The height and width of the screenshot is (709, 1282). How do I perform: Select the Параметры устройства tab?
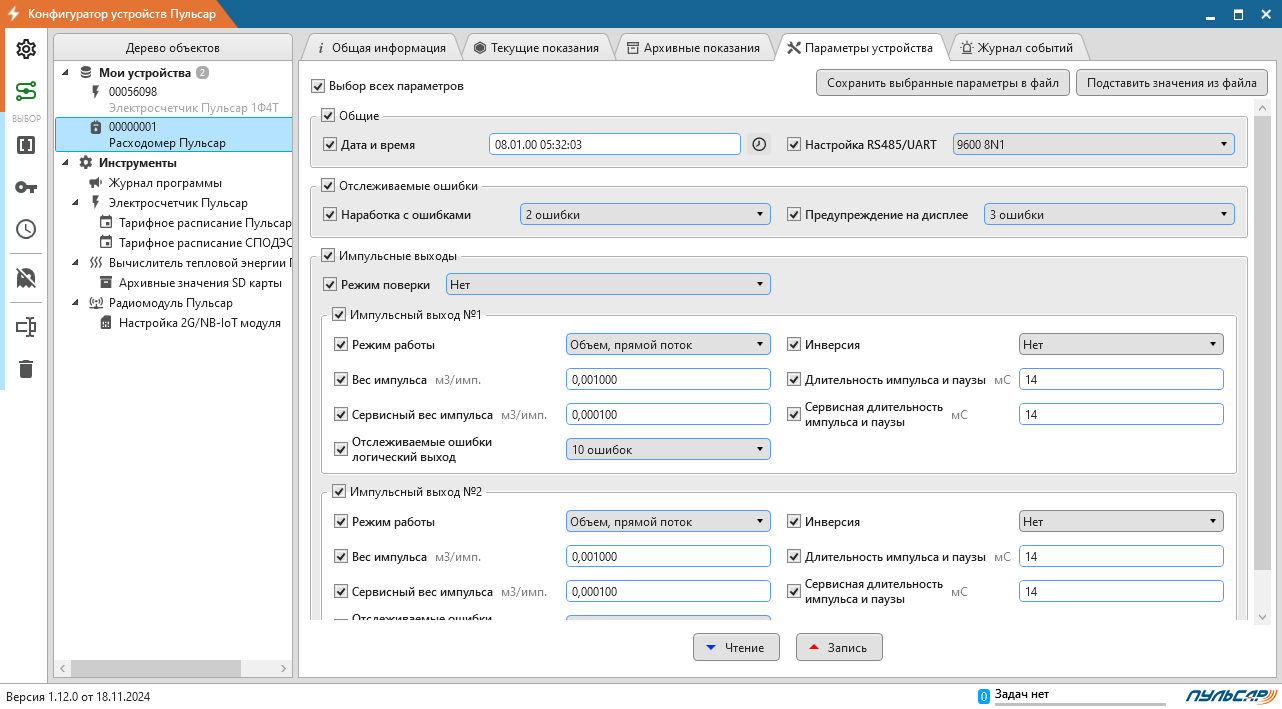point(860,47)
